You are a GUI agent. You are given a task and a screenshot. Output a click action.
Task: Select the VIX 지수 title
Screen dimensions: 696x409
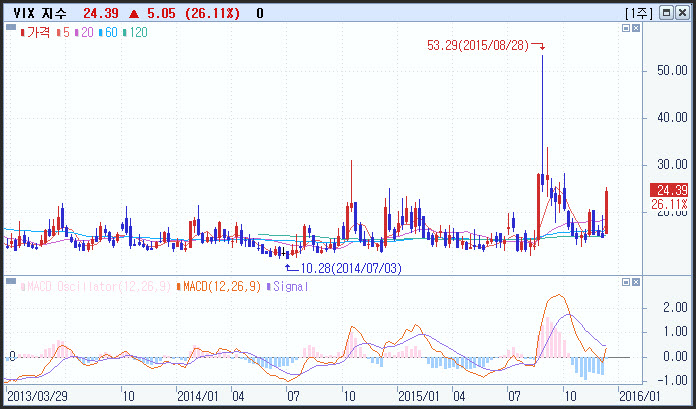coord(40,13)
